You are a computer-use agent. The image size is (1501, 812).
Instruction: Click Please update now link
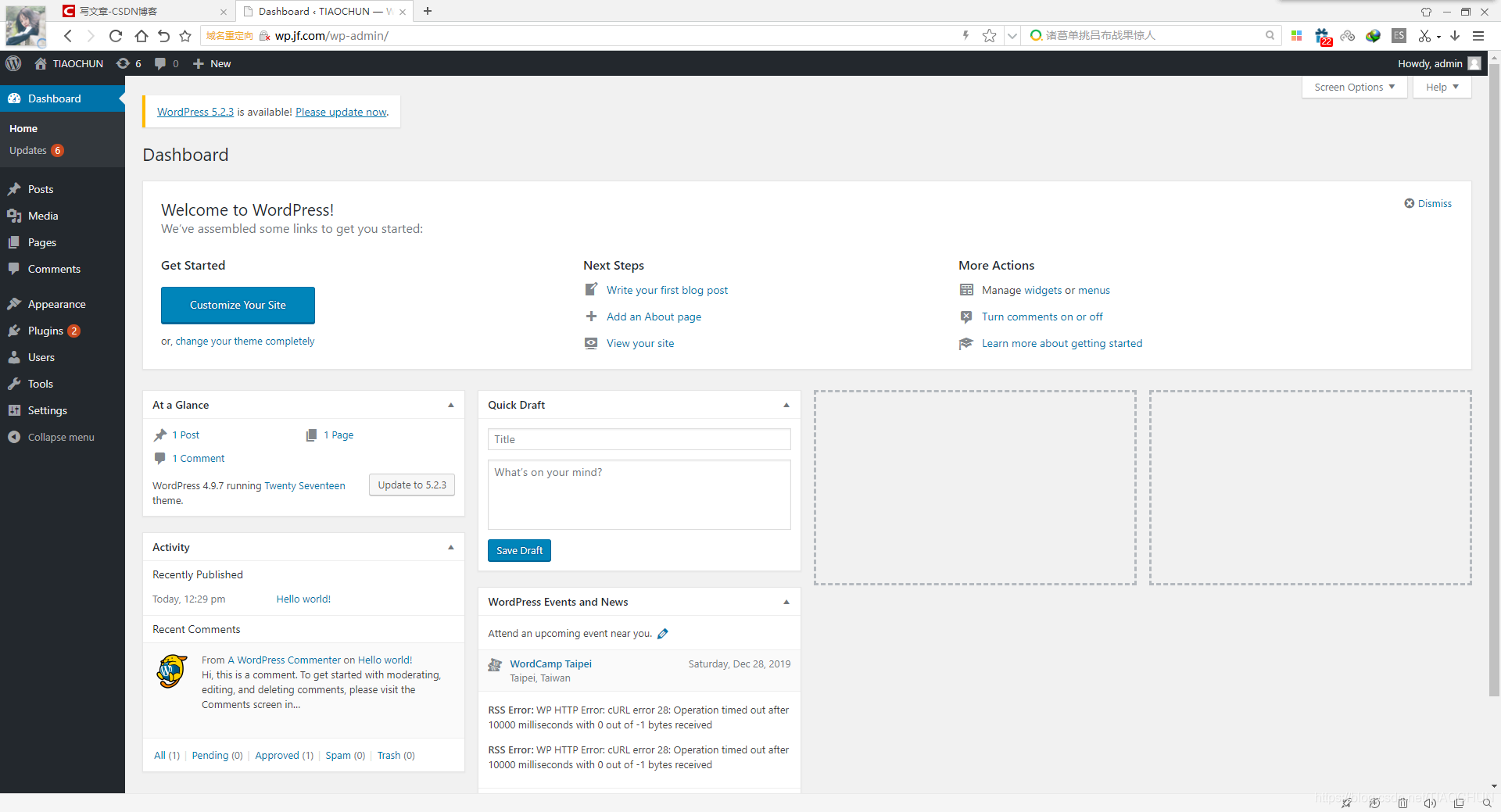tap(341, 112)
